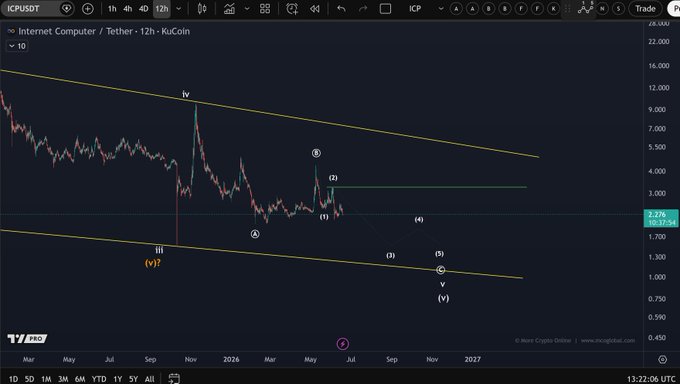Screen dimensions: 680x384
Task: Open the indicator templates grid icon
Action: coord(265,9)
